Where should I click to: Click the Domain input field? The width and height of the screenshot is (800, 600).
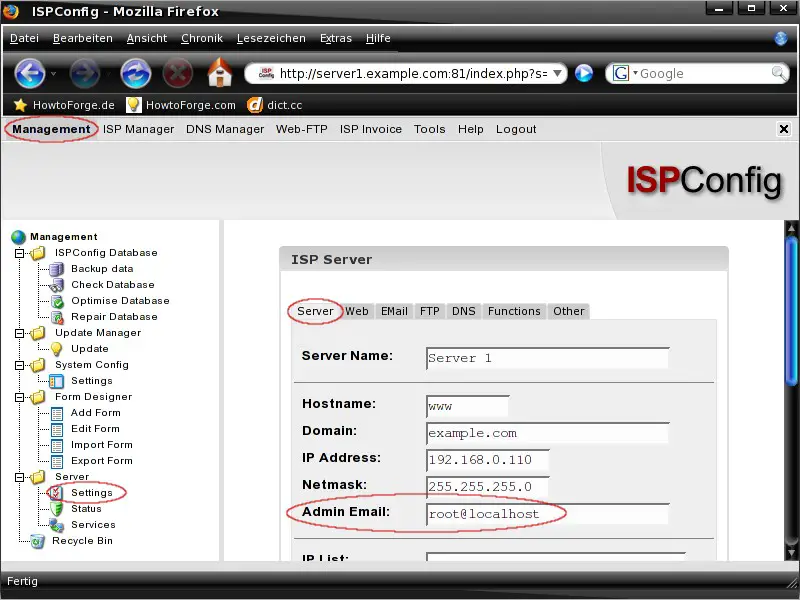tap(547, 434)
